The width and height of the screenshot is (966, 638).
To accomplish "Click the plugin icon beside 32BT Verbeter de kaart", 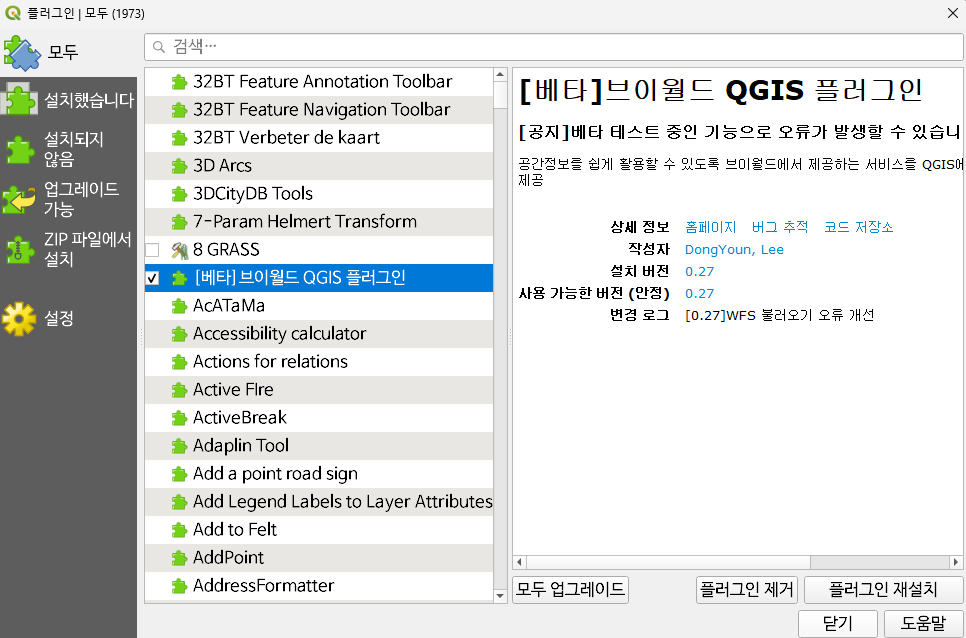I will pos(179,138).
